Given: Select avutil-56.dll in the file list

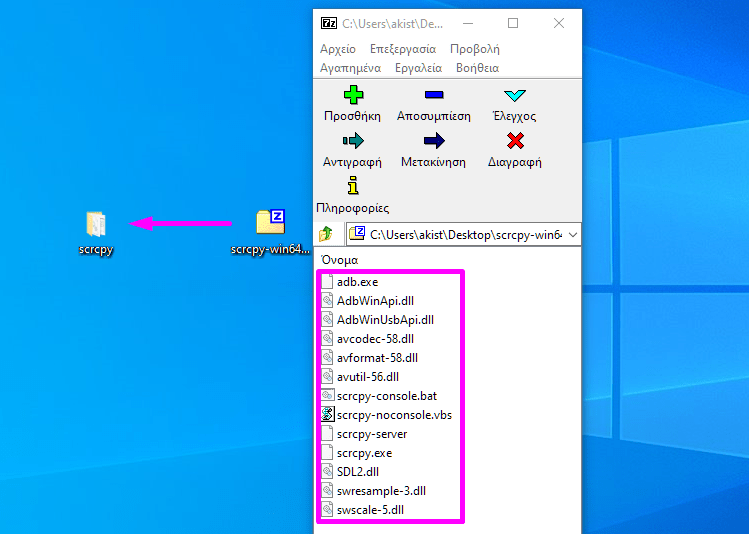Looking at the screenshot, I should [368, 377].
